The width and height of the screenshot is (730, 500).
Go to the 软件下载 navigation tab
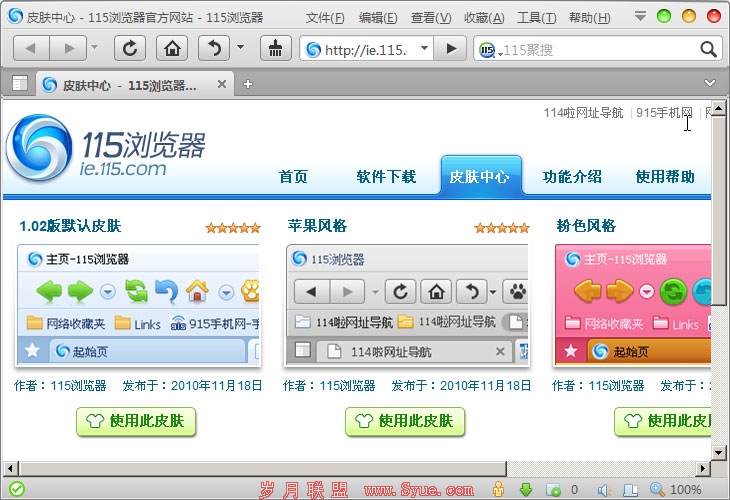pyautogui.click(x=386, y=176)
